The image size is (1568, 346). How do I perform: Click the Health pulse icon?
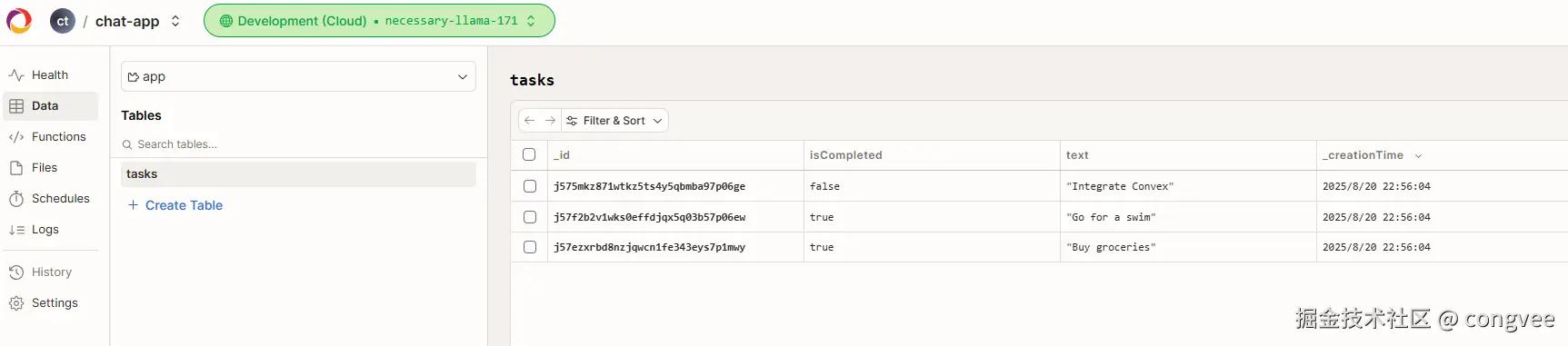point(16,75)
